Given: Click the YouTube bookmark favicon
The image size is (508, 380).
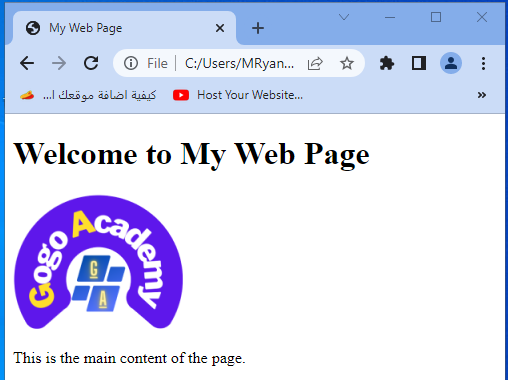Looking at the screenshot, I should point(181,95).
